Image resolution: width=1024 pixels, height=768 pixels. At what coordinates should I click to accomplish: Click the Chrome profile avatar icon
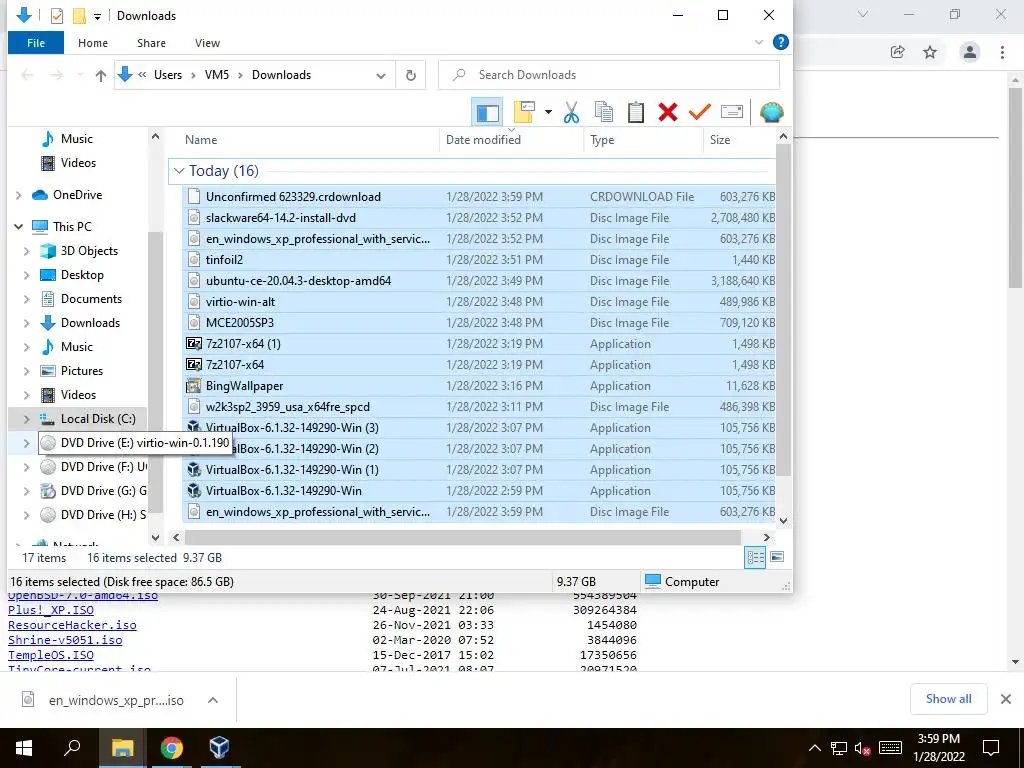coord(970,52)
